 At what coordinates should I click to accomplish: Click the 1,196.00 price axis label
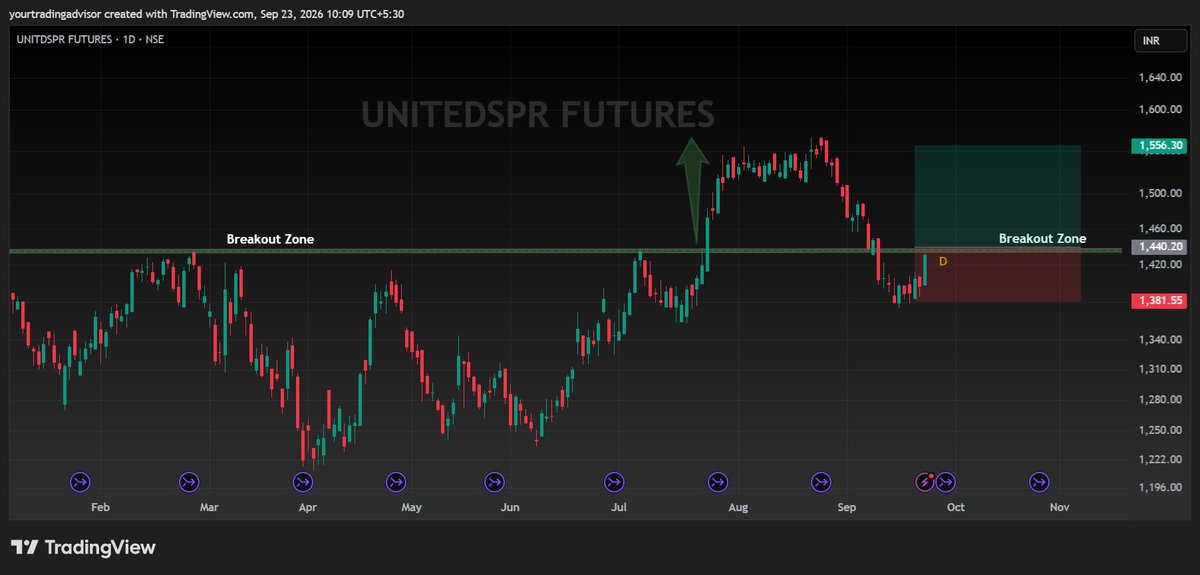point(1160,487)
